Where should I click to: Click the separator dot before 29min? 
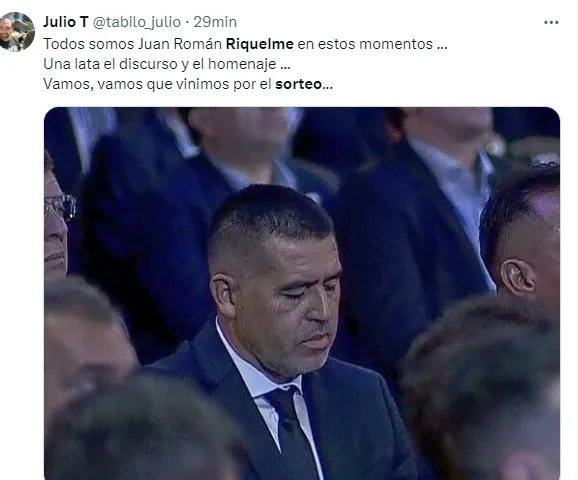click(x=187, y=22)
